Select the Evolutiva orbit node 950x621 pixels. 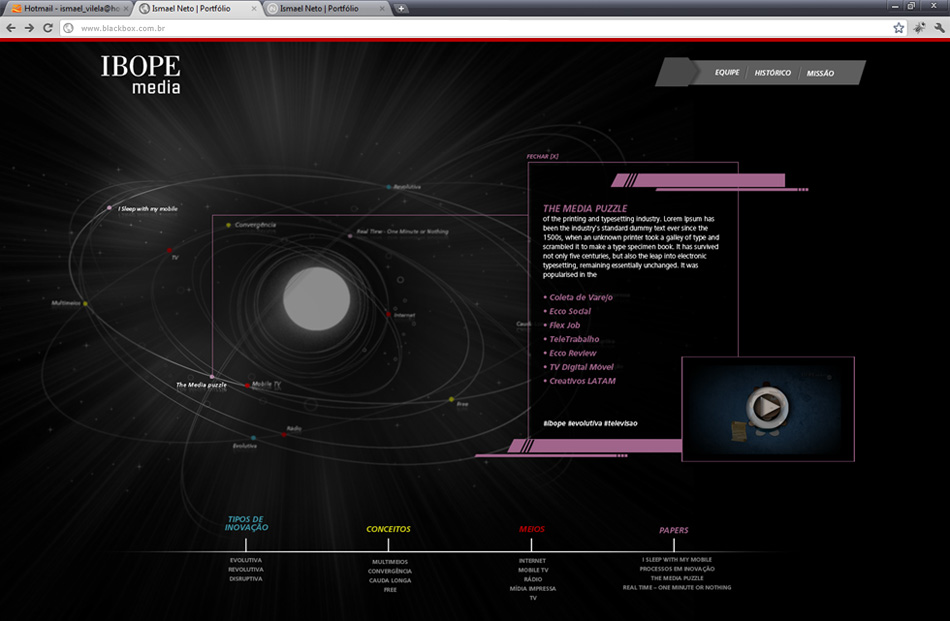click(x=245, y=443)
